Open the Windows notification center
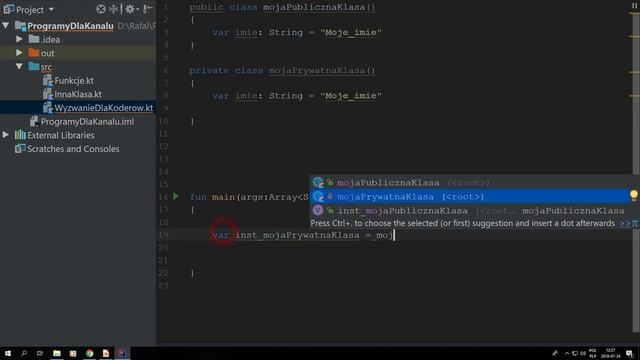Screen dimensions: 640x360 point(630,353)
